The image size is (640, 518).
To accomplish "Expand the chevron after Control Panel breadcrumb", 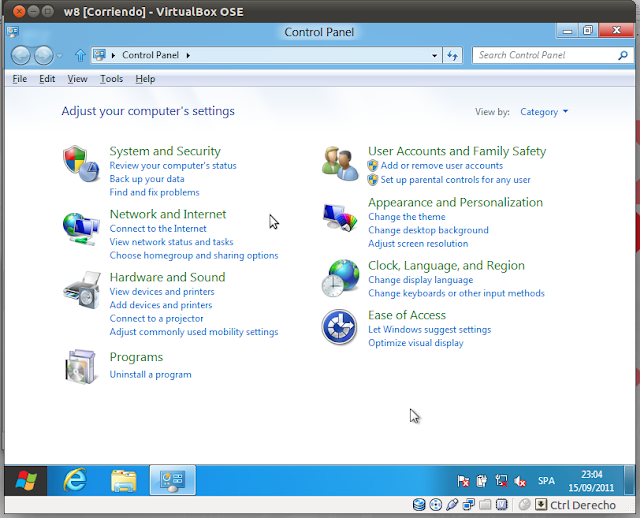I will pos(188,55).
